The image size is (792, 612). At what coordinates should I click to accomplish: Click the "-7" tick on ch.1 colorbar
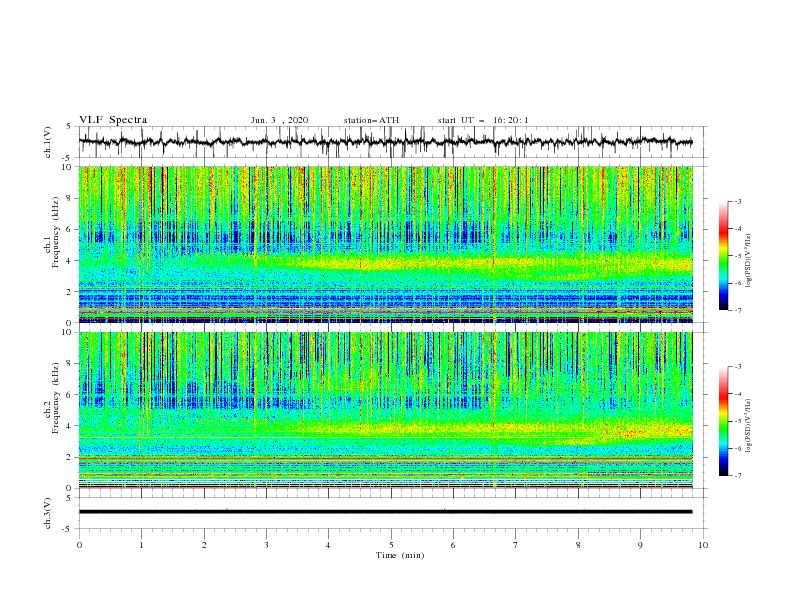click(x=737, y=310)
